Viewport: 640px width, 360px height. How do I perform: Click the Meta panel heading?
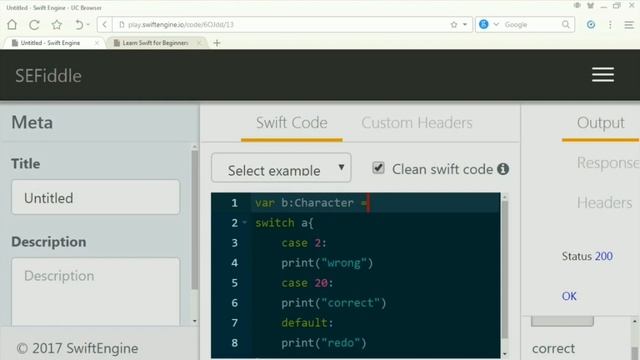(x=32, y=122)
